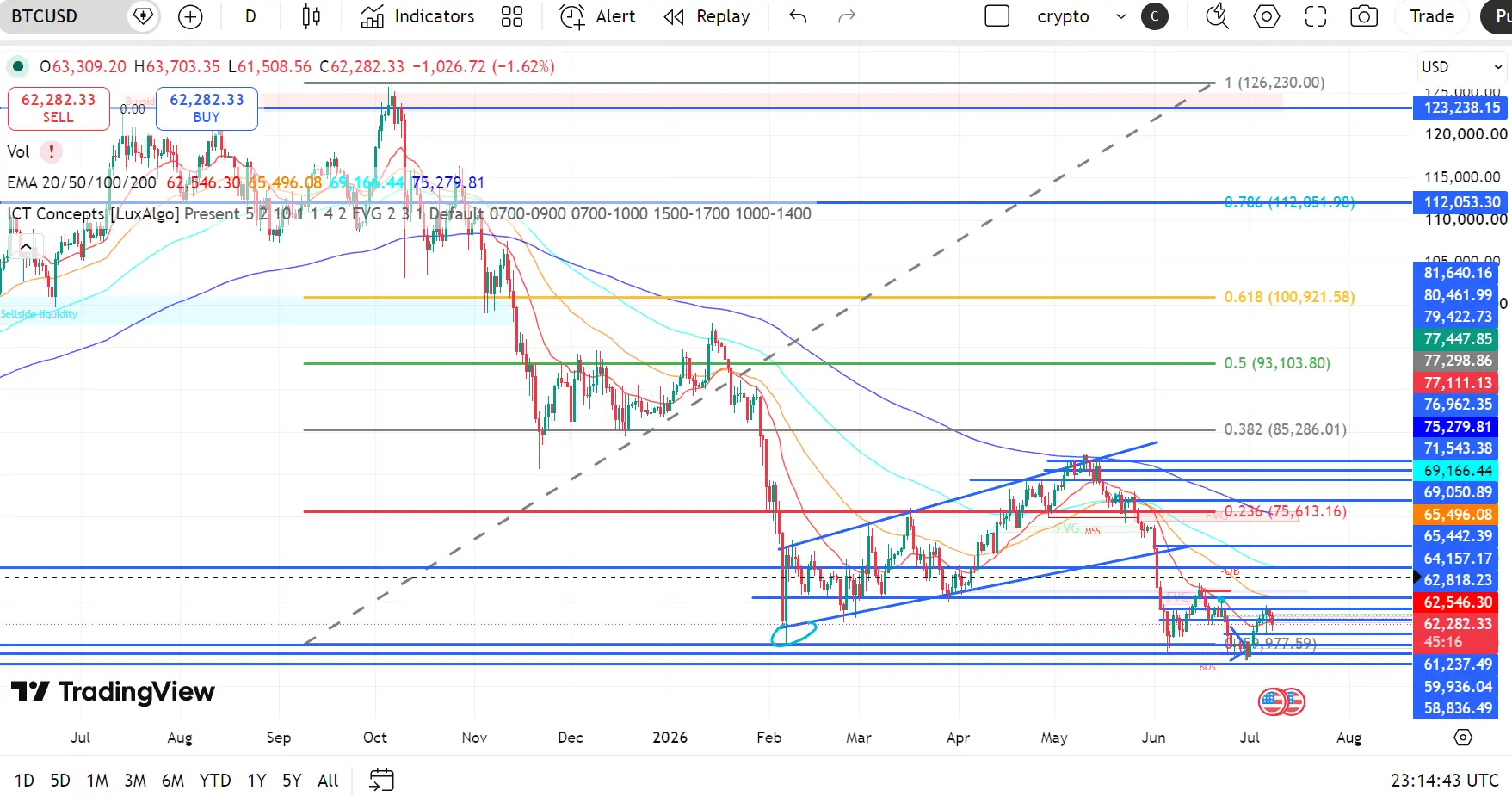Click the red 62,546.30 EMA price label
This screenshot has height=803, width=1512.
click(1457, 602)
